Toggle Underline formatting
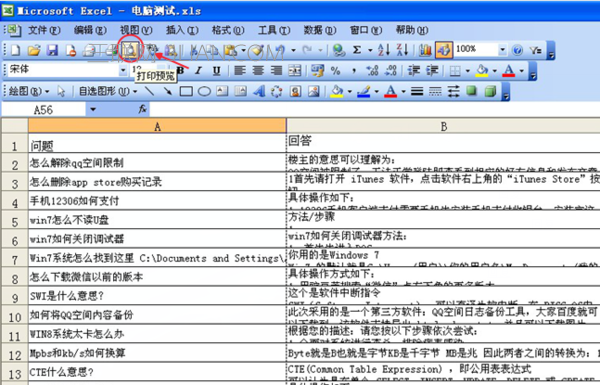Image resolution: width=600 pixels, height=385 pixels. 217,70
